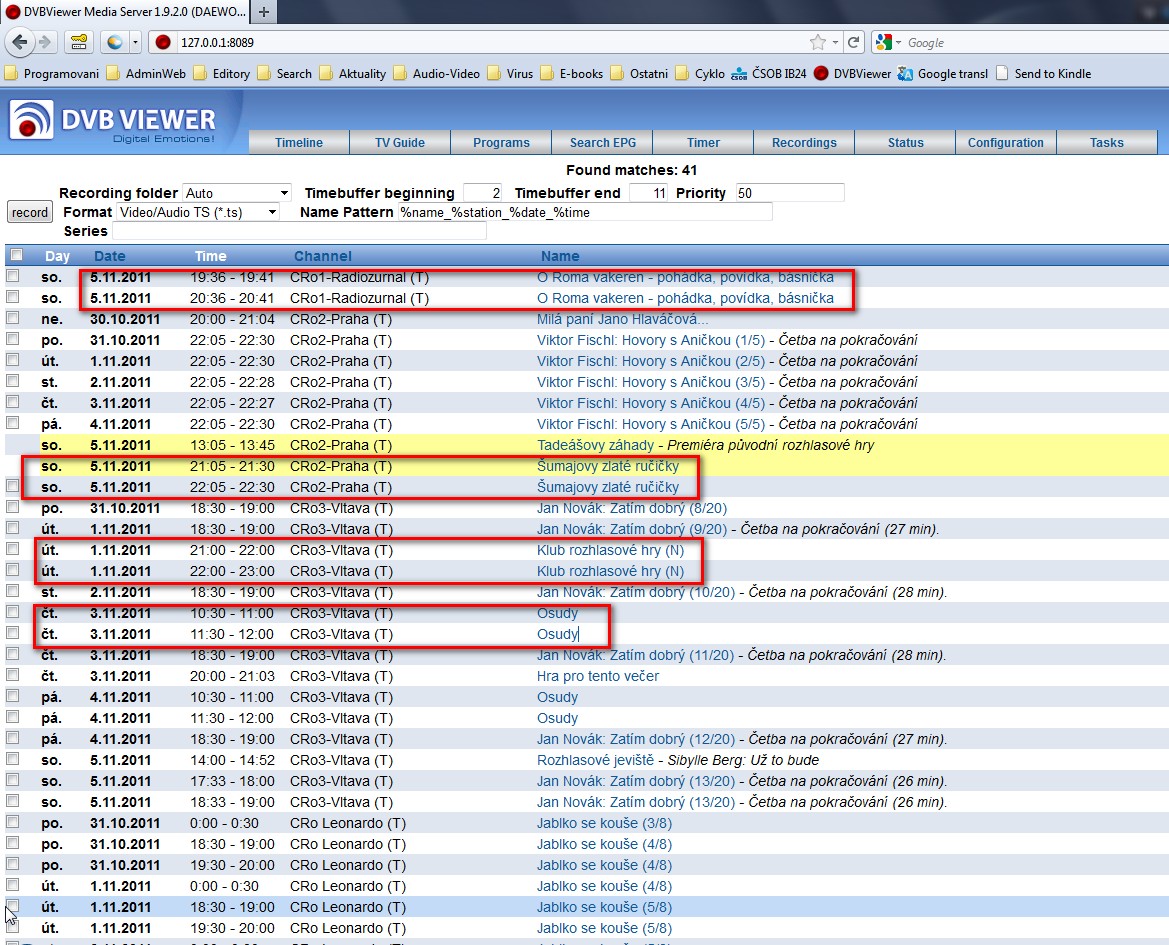Open the Recordings tab

tap(804, 142)
